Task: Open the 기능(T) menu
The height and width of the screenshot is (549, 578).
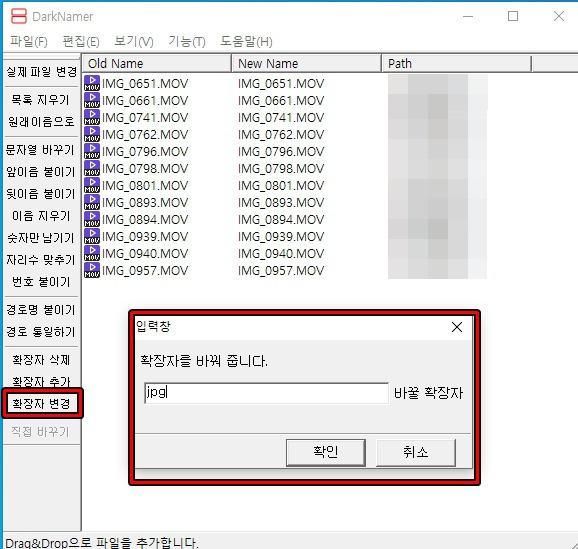Action: [x=187, y=41]
